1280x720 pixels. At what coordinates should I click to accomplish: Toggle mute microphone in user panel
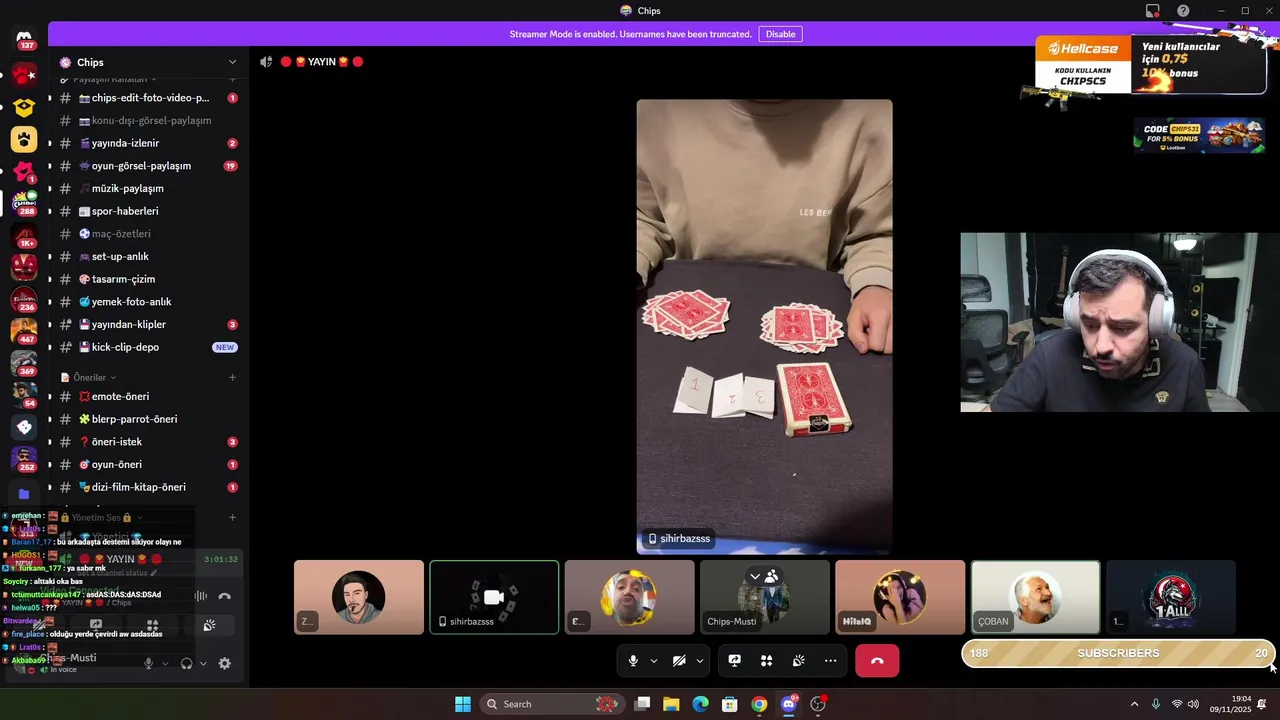148,663
